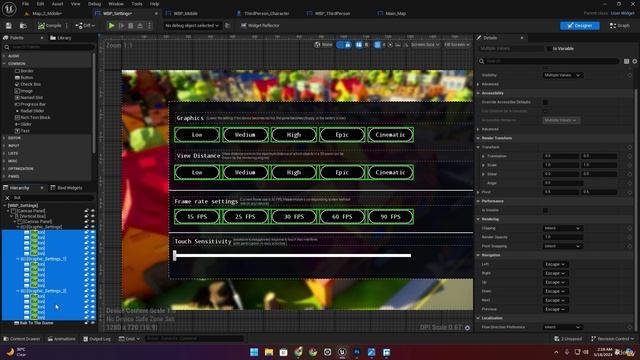Collapse the [Graphic_Settings_1] tree node
The width and height of the screenshot is (640, 360).
click(18, 259)
